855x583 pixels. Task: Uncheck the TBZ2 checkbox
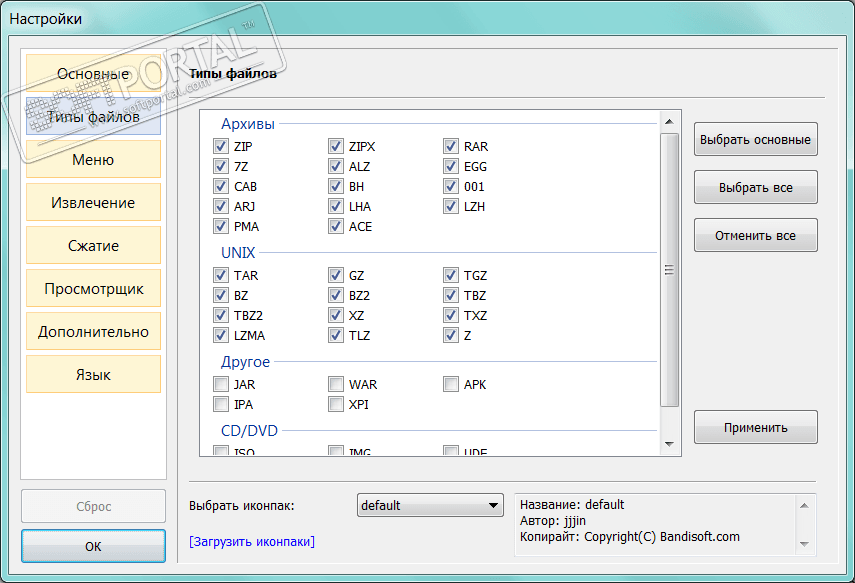click(221, 315)
